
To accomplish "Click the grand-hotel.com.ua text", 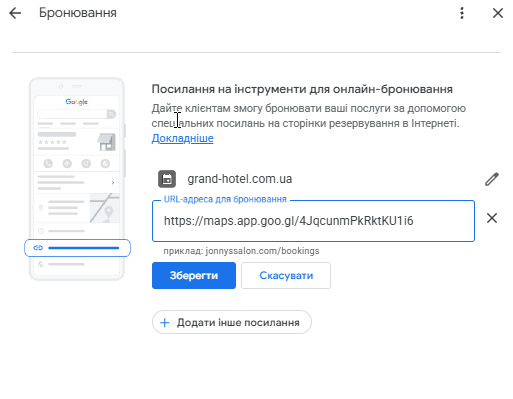I will point(240,179).
